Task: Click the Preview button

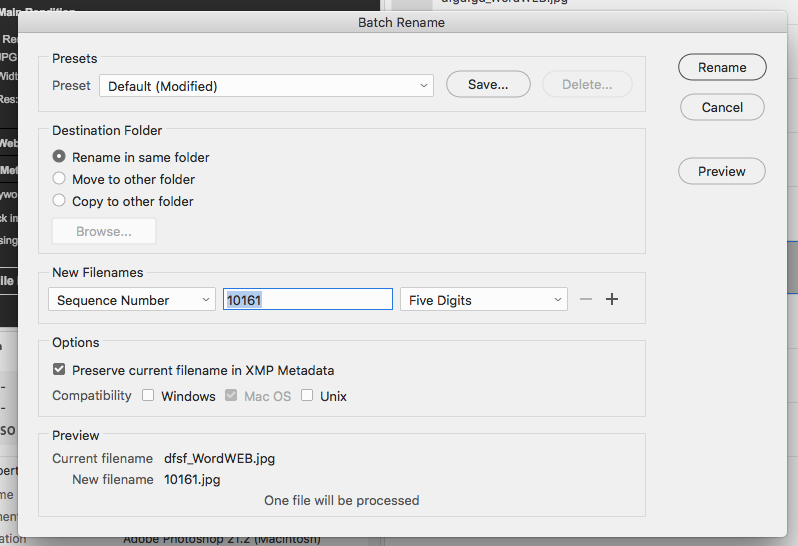Action: tap(721, 171)
